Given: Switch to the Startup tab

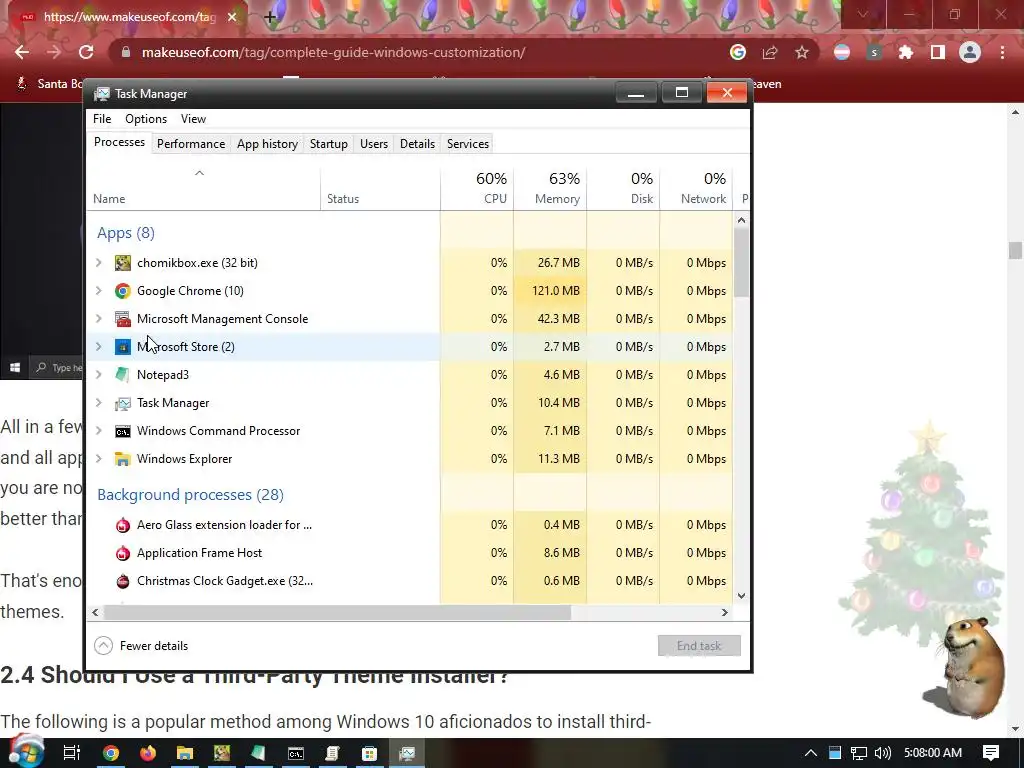Looking at the screenshot, I should tap(328, 144).
